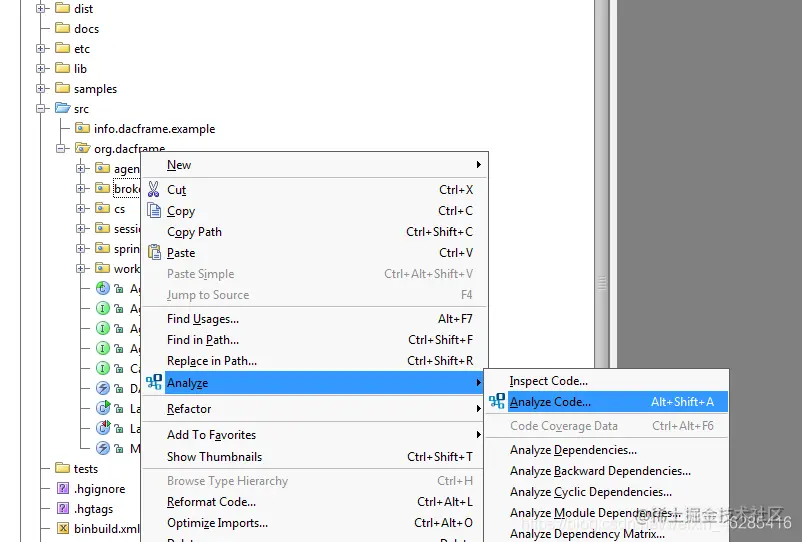
Task: Click the Analyze menu item icon
Action: point(153,382)
